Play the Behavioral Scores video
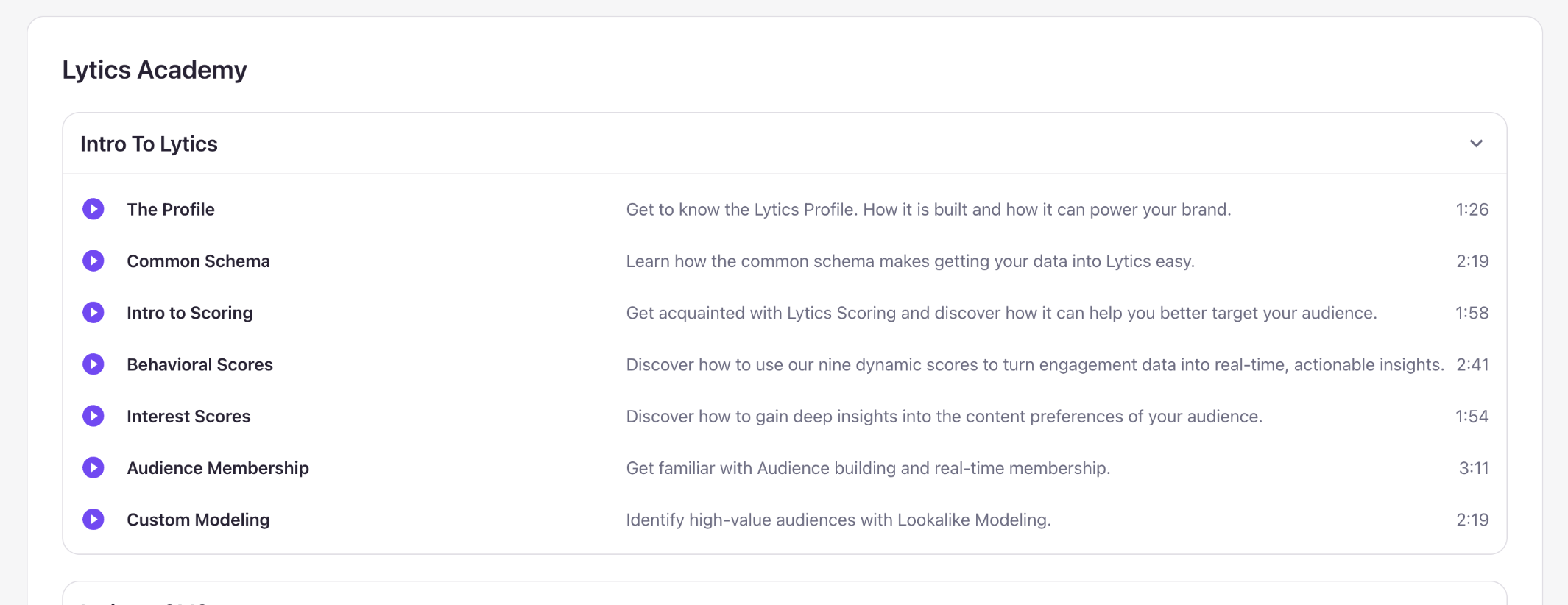1568x605 pixels. pos(93,364)
